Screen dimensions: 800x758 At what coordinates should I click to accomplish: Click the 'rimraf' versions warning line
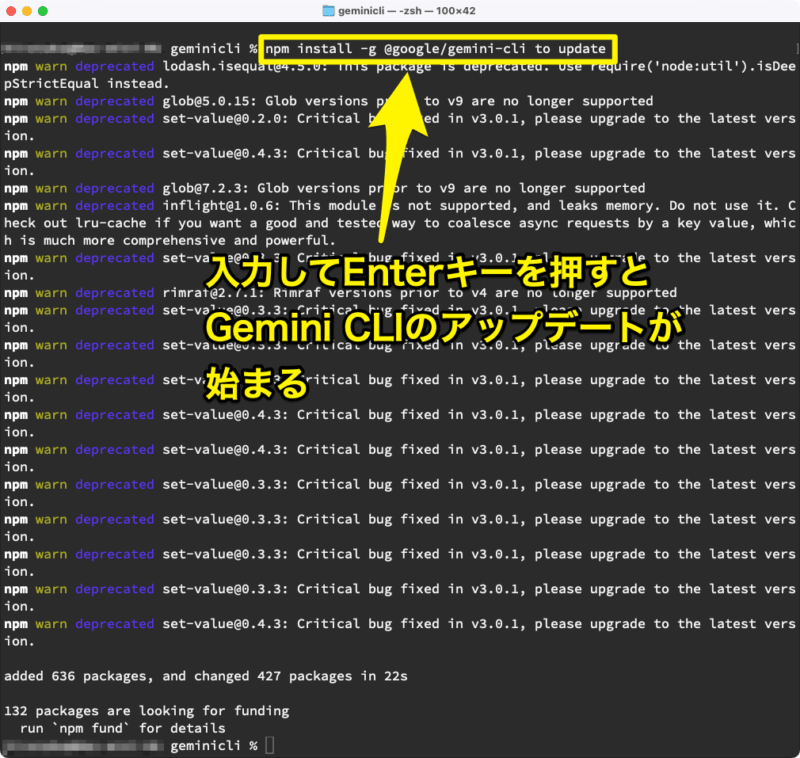coord(340,293)
